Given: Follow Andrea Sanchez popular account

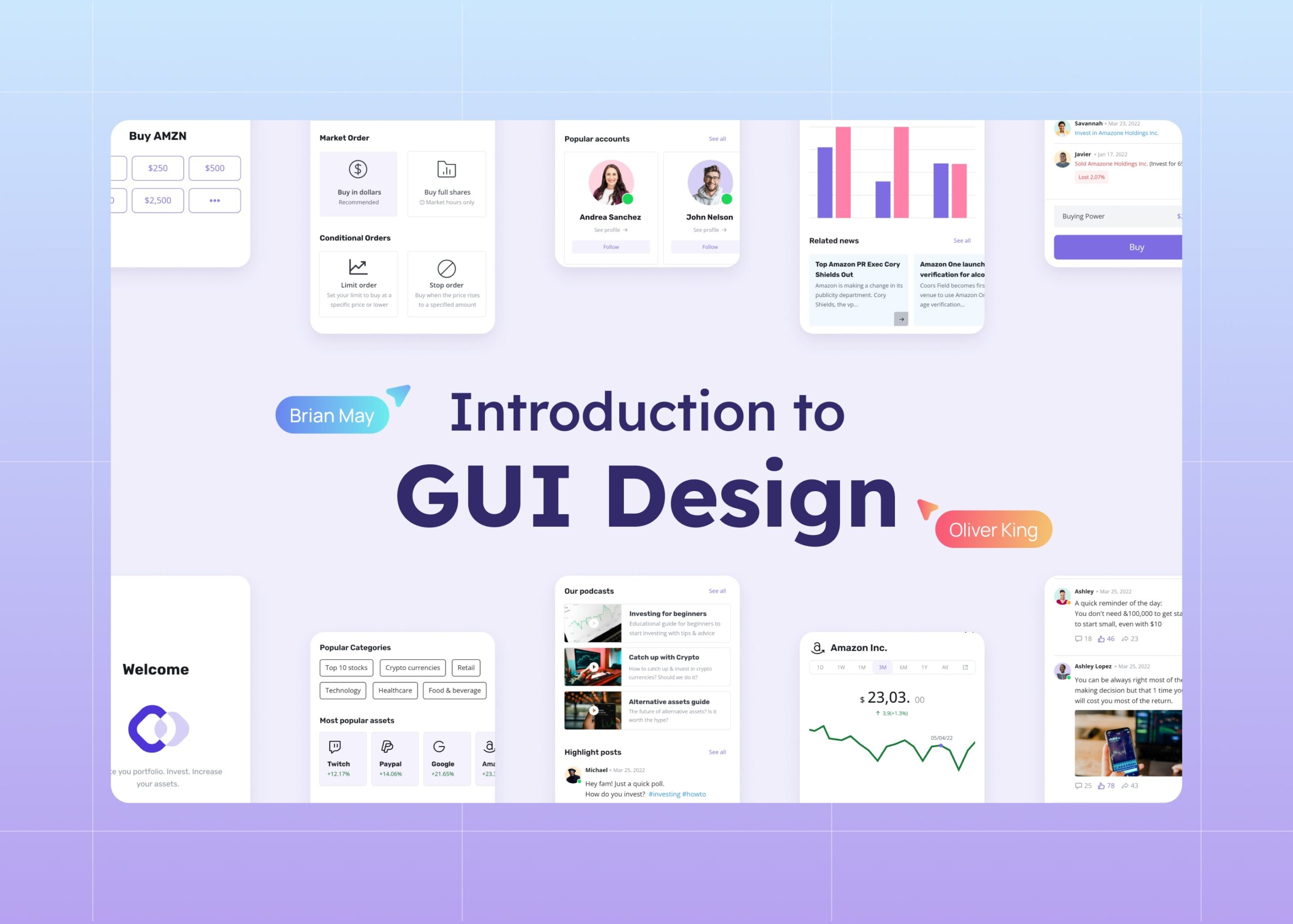Looking at the screenshot, I should (x=610, y=247).
